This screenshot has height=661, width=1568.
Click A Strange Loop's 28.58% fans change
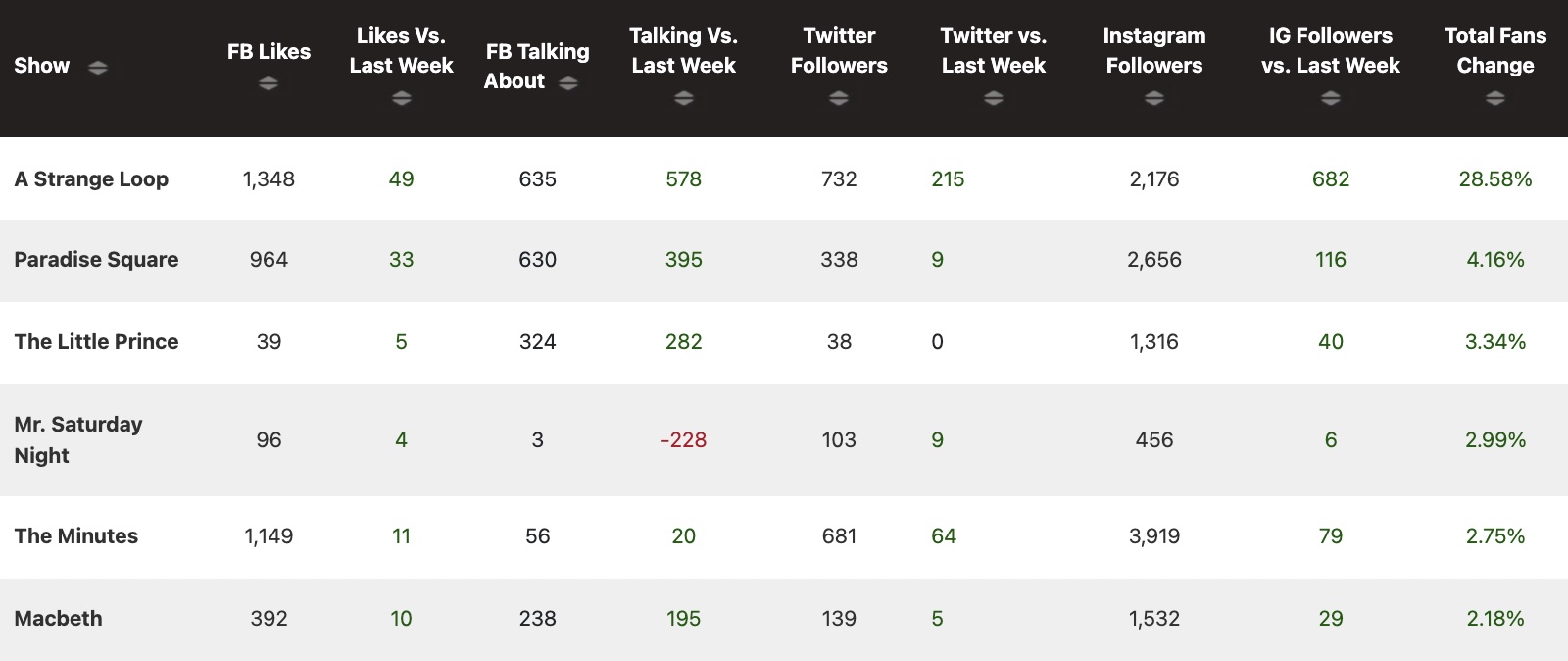coord(1494,179)
